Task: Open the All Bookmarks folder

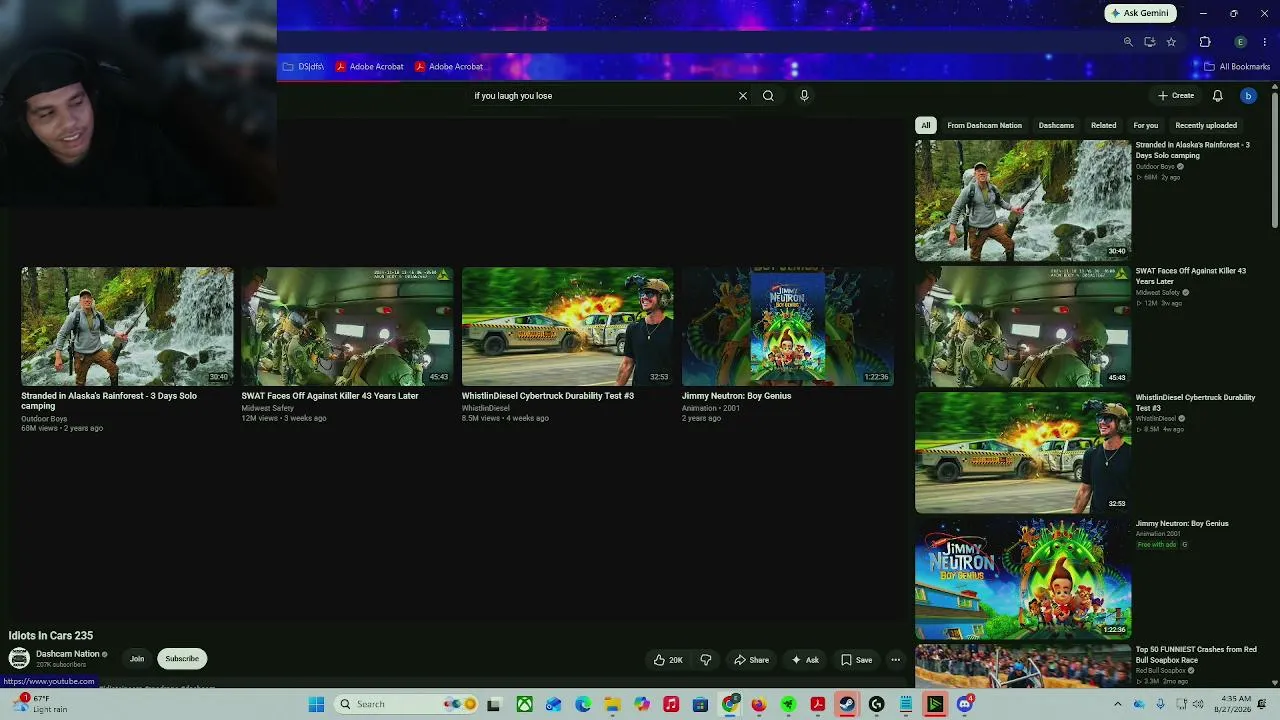Action: pyautogui.click(x=1237, y=67)
